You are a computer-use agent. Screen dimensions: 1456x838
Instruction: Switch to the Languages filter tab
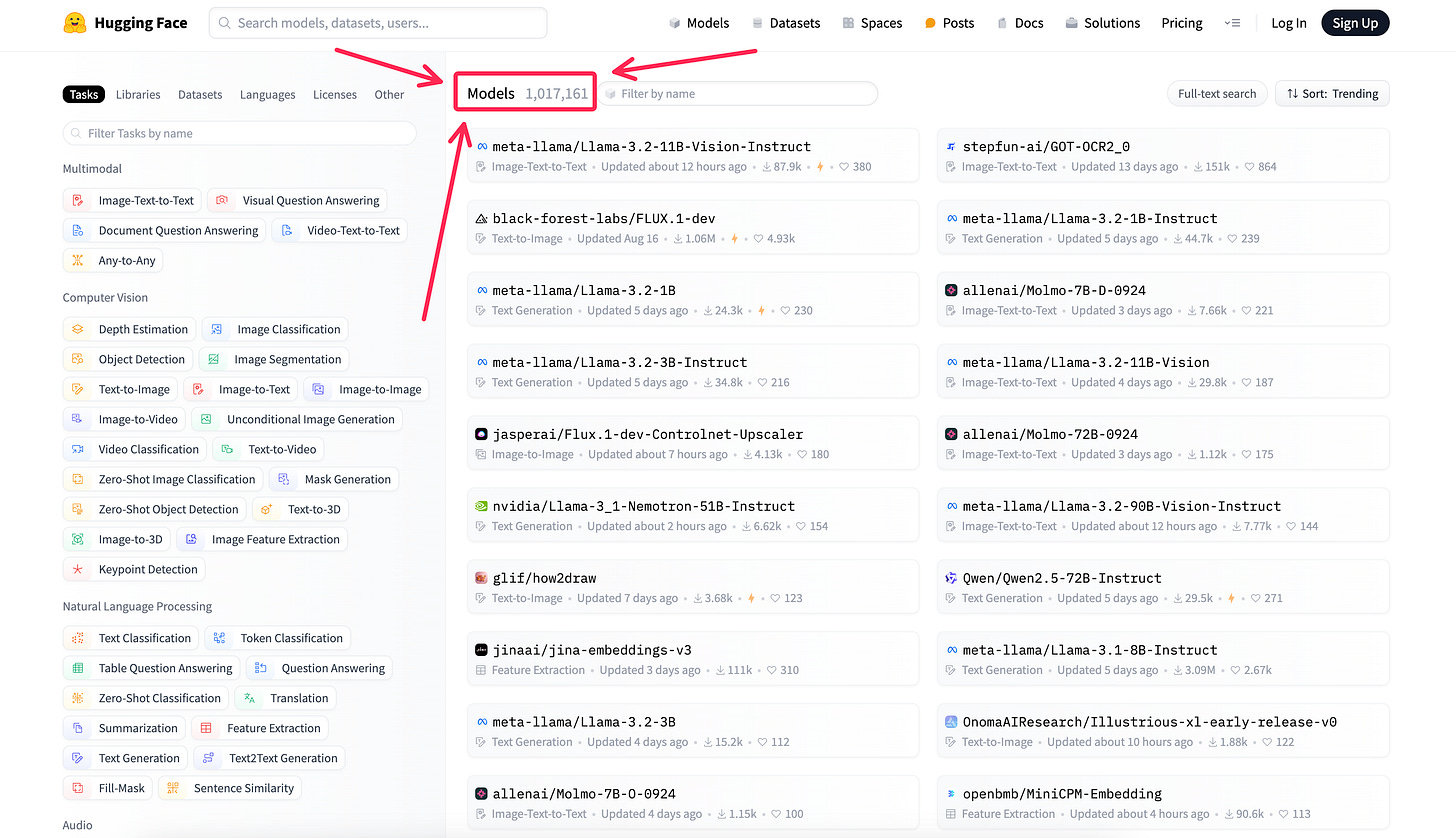pos(267,94)
